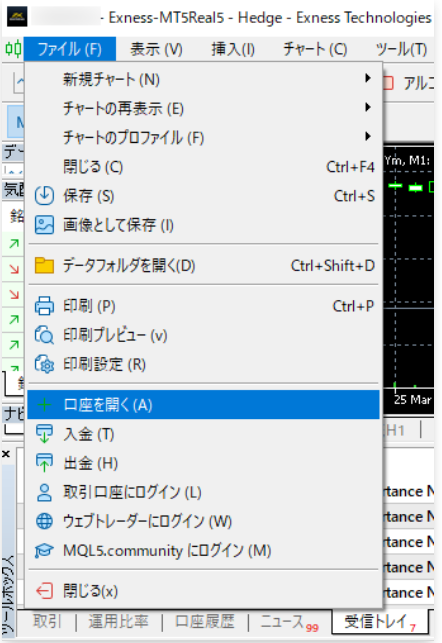The image size is (442, 643).
Task: Switch to the ニュース tab
Action: point(289,622)
